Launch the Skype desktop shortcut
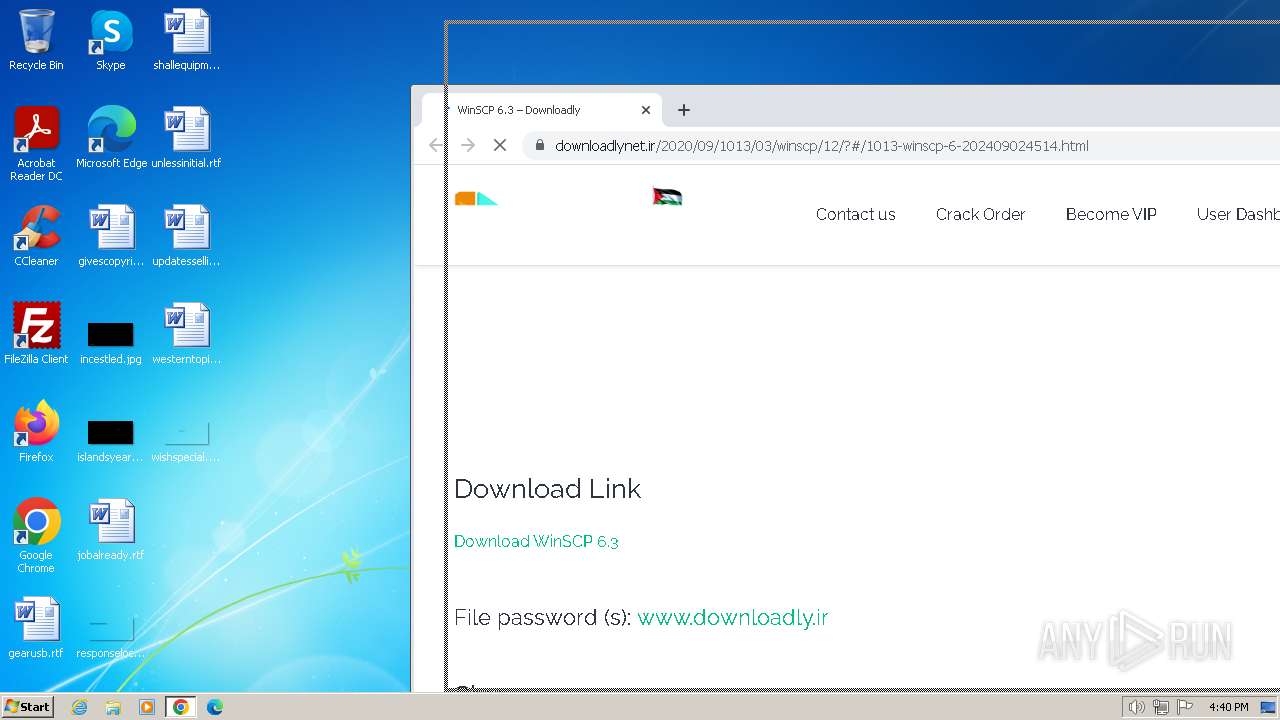This screenshot has width=1280, height=720. point(110,40)
